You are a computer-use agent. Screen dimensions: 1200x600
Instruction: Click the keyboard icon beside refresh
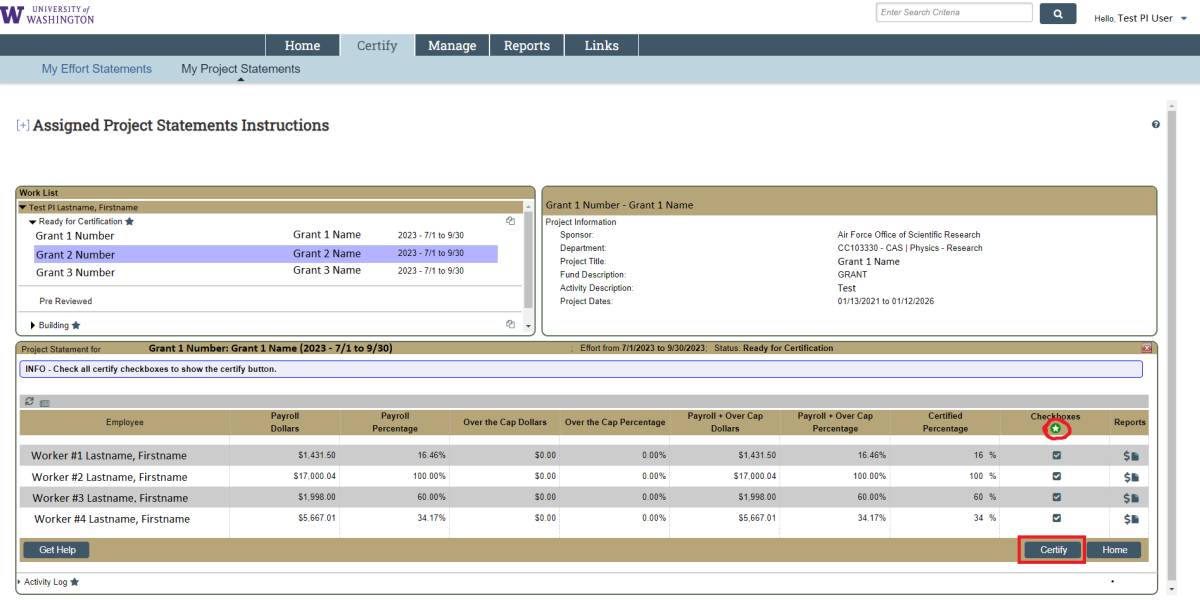(x=45, y=403)
